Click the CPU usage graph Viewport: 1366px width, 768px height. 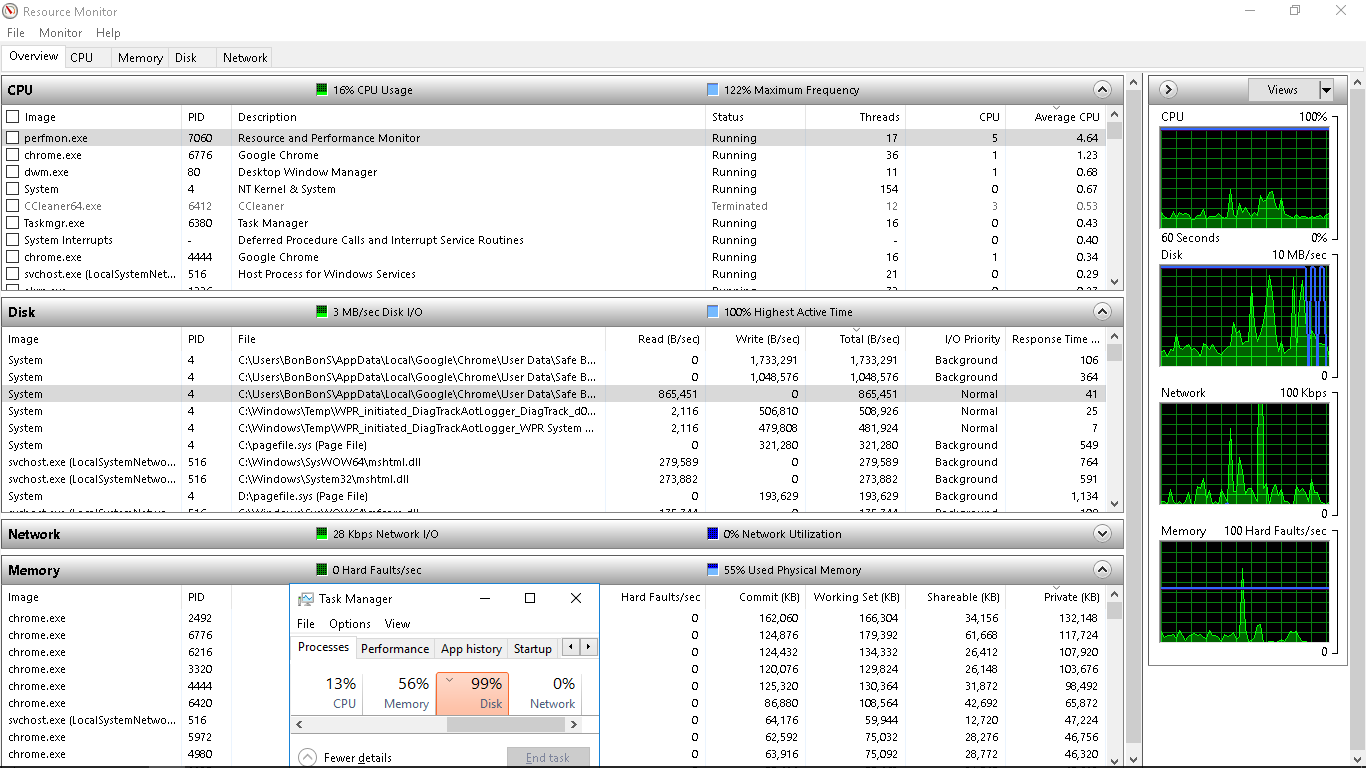(x=1245, y=177)
